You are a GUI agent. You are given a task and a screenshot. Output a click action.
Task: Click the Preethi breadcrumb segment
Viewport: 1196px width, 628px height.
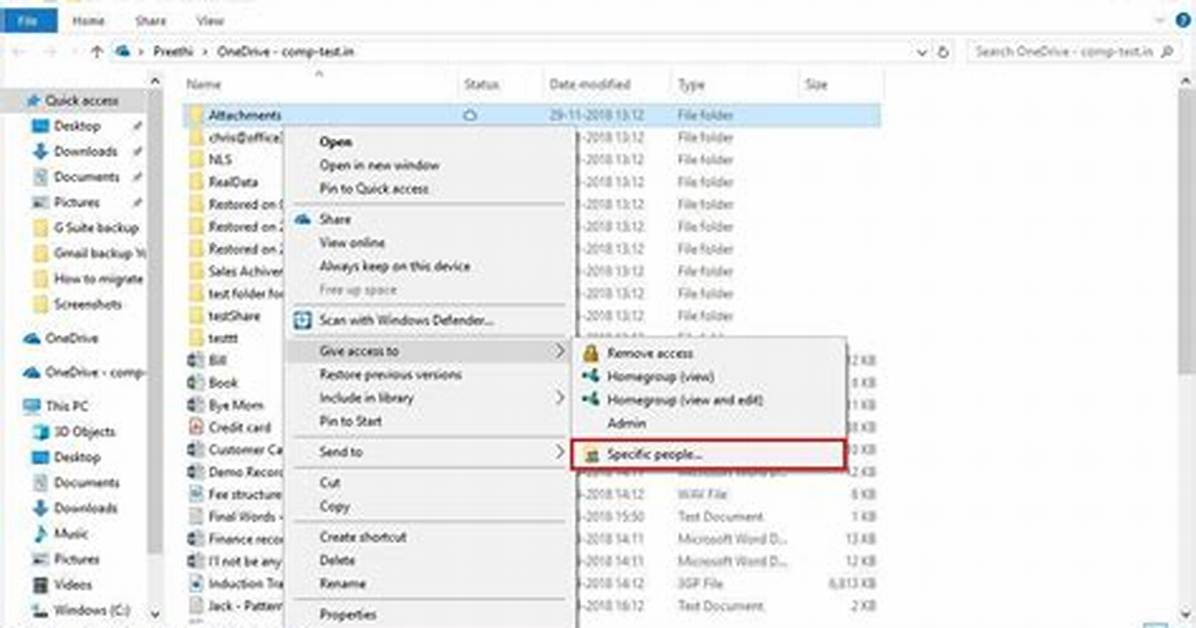[x=173, y=51]
